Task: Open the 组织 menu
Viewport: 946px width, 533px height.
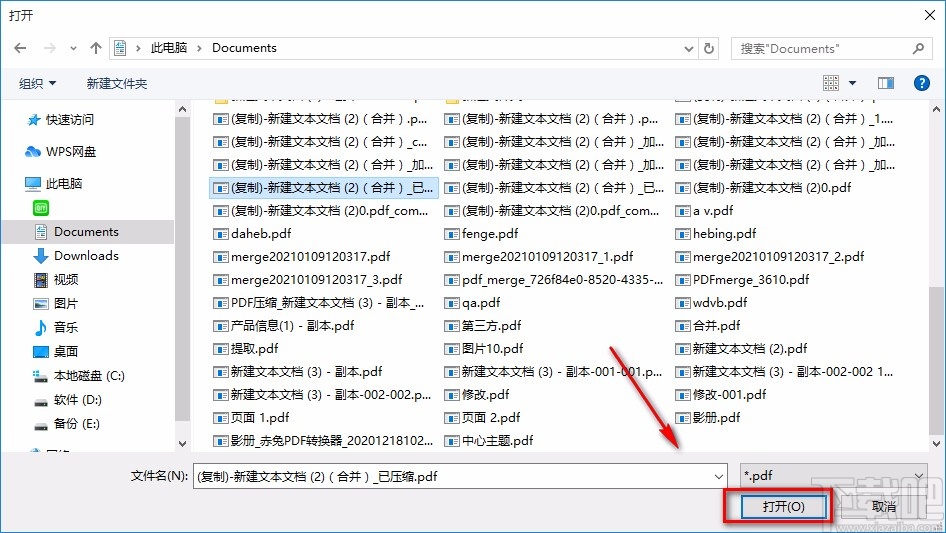Action: pos(37,83)
